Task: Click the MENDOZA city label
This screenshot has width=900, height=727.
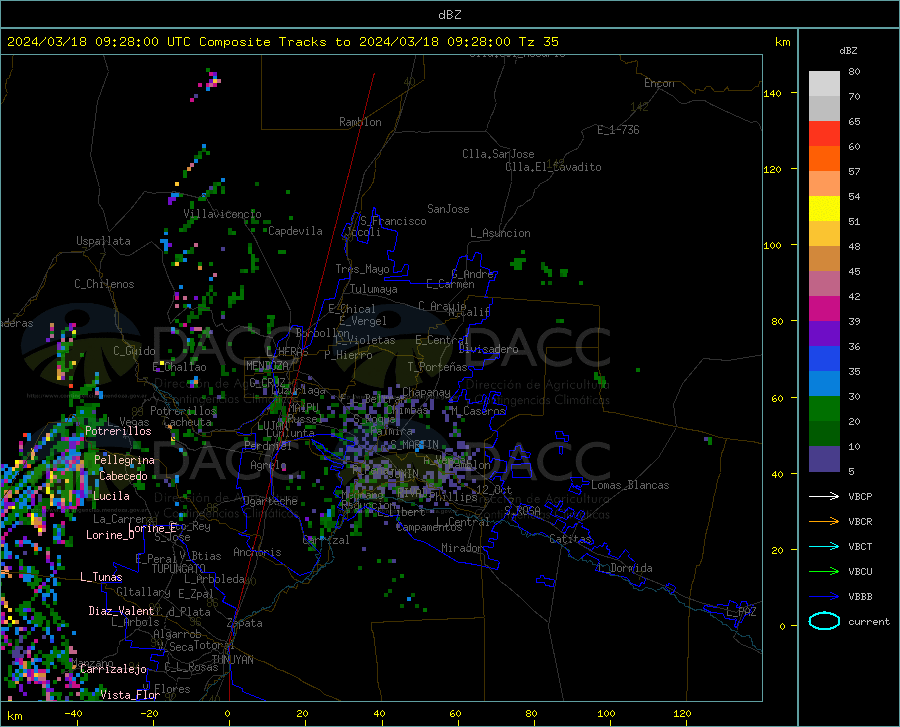Action: [x=267, y=366]
